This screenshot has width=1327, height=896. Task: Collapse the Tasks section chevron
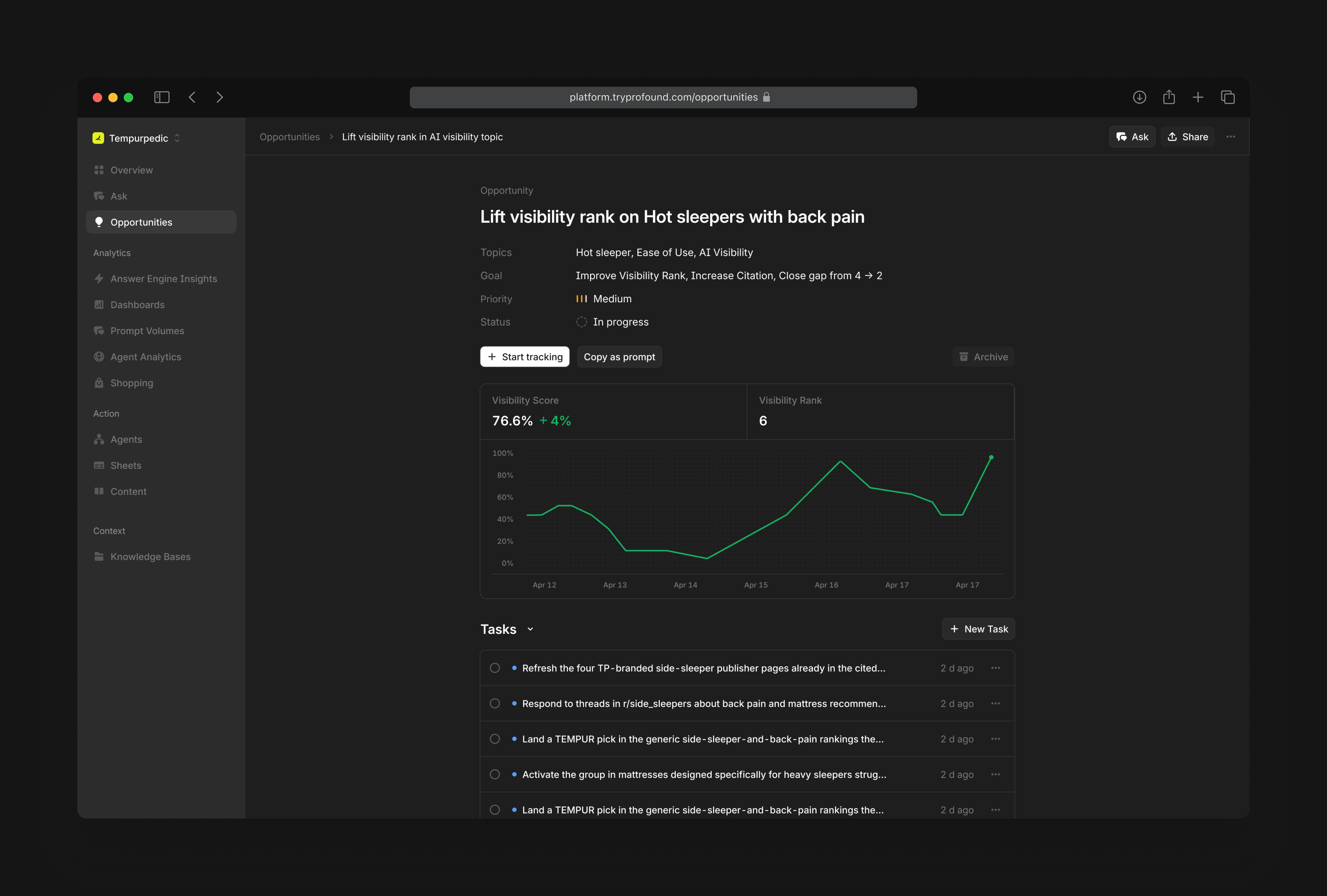[x=530, y=629]
